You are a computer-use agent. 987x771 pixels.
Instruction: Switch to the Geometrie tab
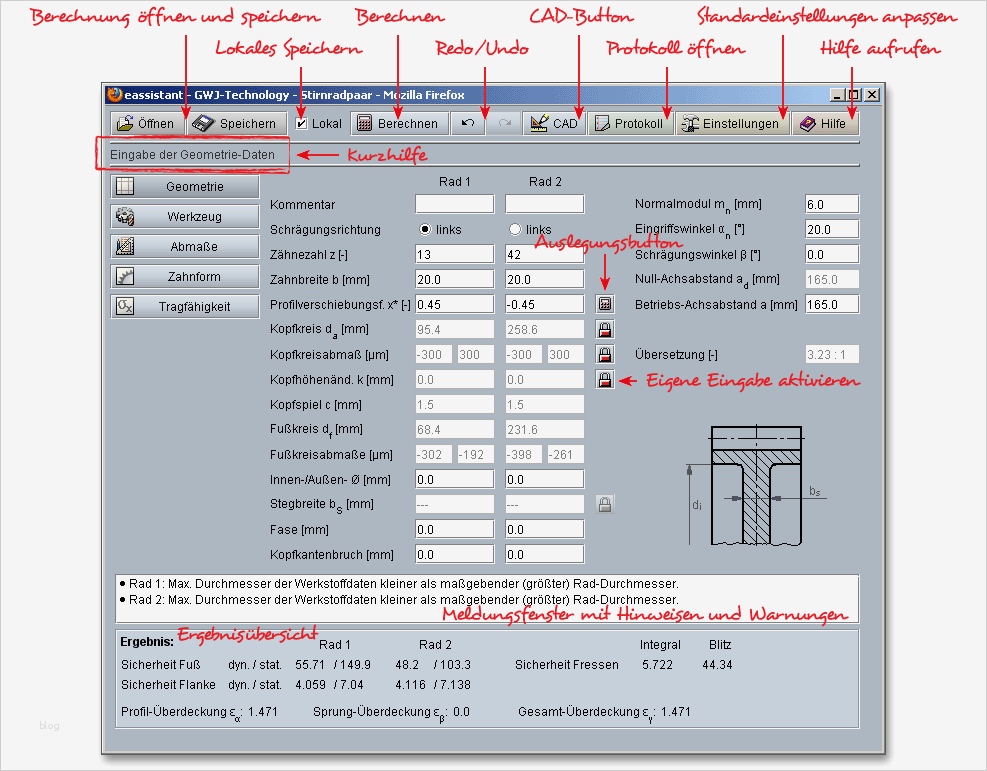(185, 187)
